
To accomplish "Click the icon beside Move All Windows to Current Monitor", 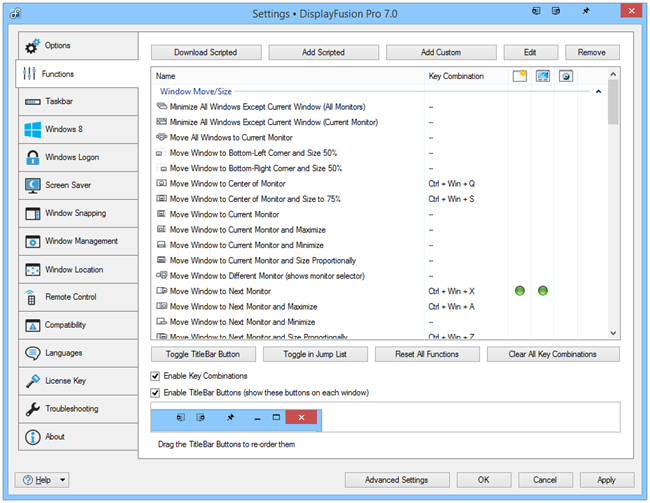I will (x=161, y=137).
